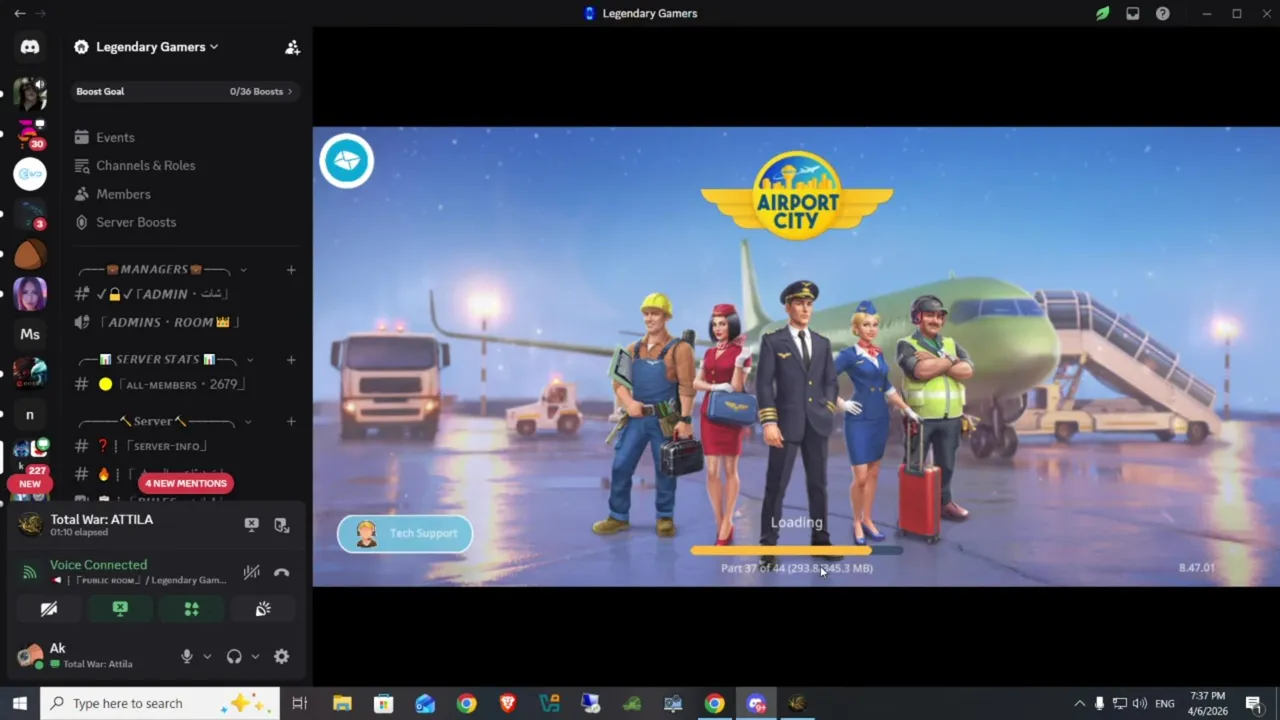Toggle the green screen share button
Viewport: 1280px width, 720px height.
[120, 609]
